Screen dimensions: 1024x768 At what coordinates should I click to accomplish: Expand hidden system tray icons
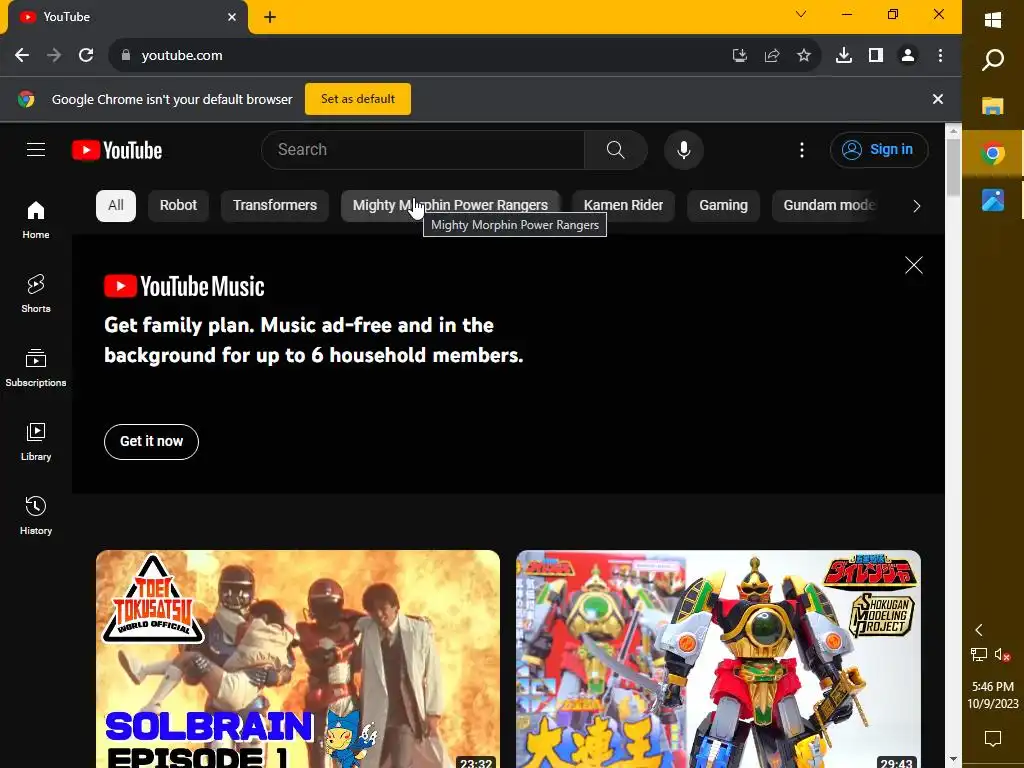pos(978,630)
